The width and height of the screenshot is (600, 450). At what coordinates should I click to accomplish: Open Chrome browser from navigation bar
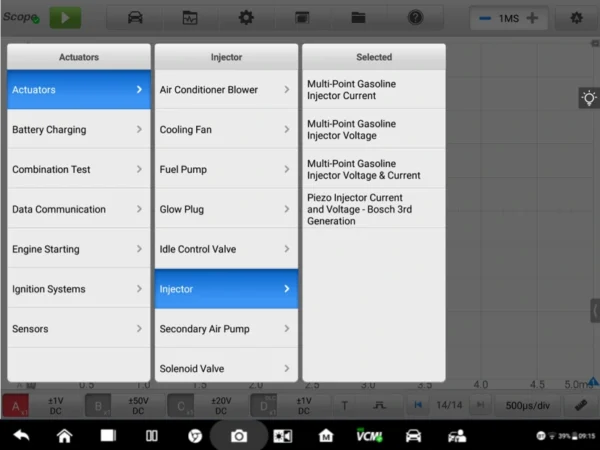[x=196, y=435]
